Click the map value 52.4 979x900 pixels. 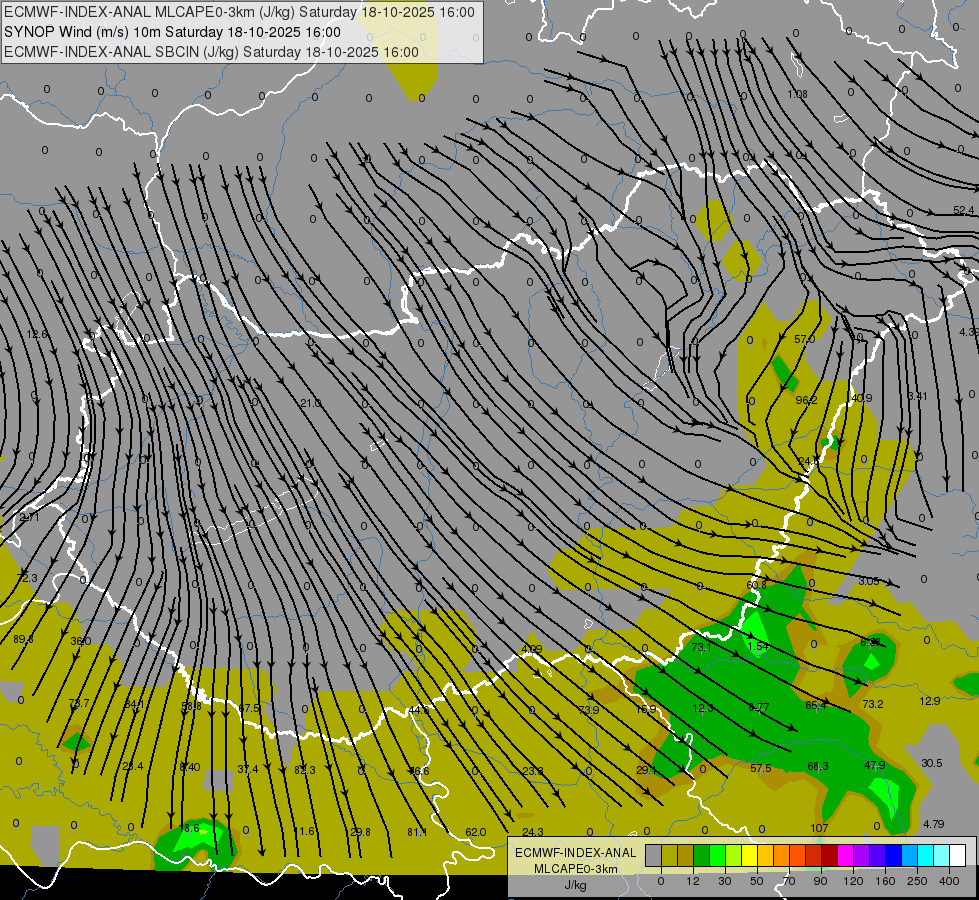963,210
